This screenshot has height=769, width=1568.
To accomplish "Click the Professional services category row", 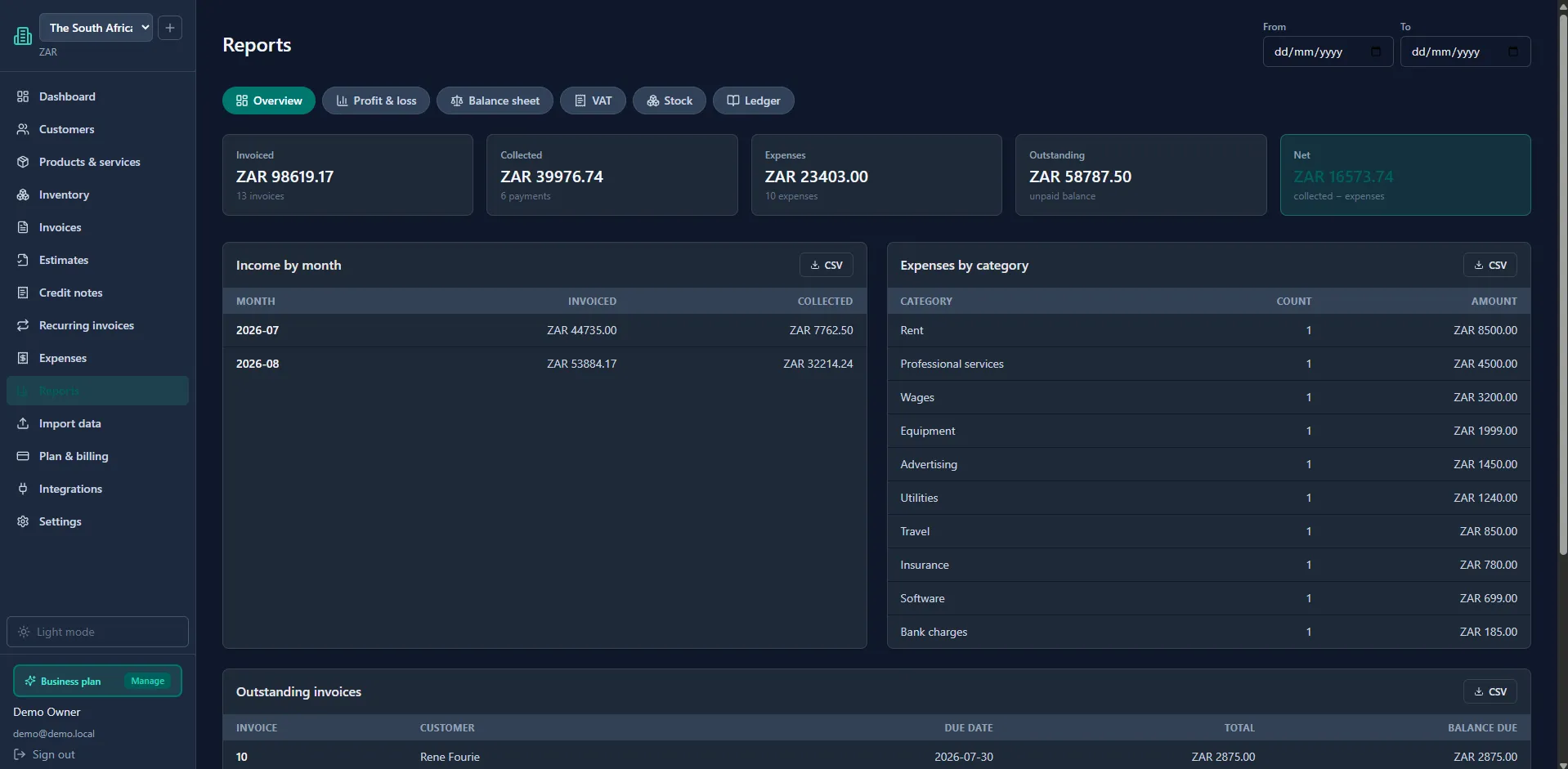I will pos(1208,364).
